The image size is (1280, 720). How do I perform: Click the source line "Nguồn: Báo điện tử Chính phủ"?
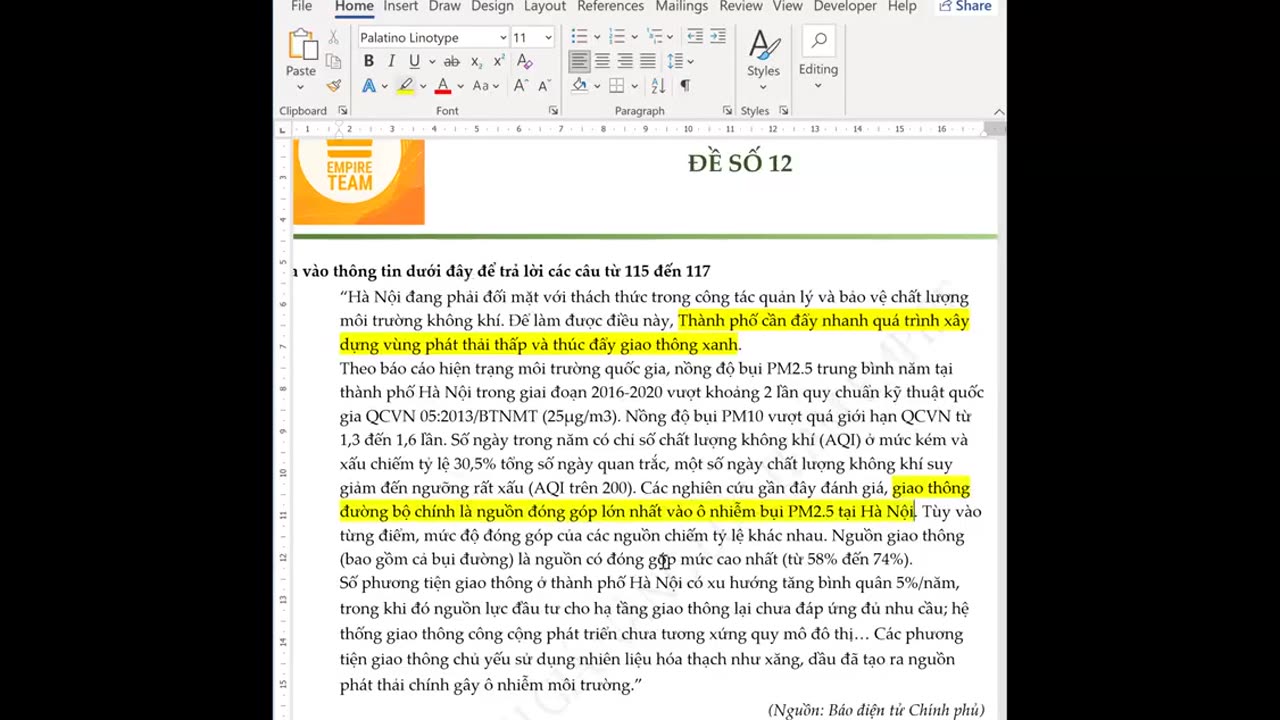[x=876, y=710]
